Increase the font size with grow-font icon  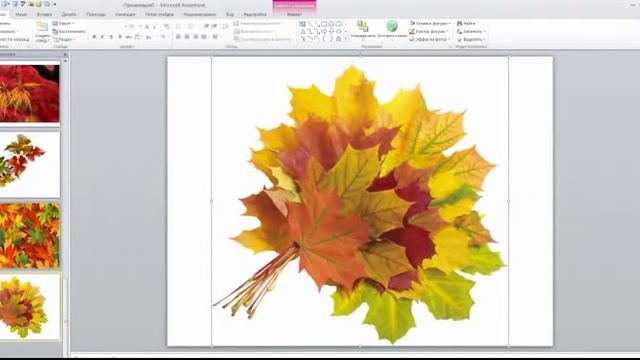pos(147,26)
